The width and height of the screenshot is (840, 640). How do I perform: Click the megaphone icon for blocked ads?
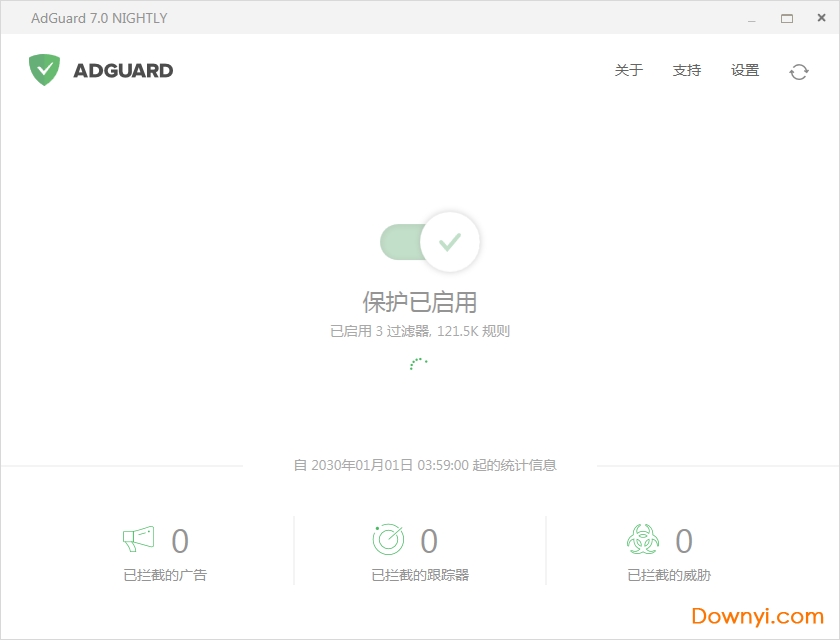(137, 540)
